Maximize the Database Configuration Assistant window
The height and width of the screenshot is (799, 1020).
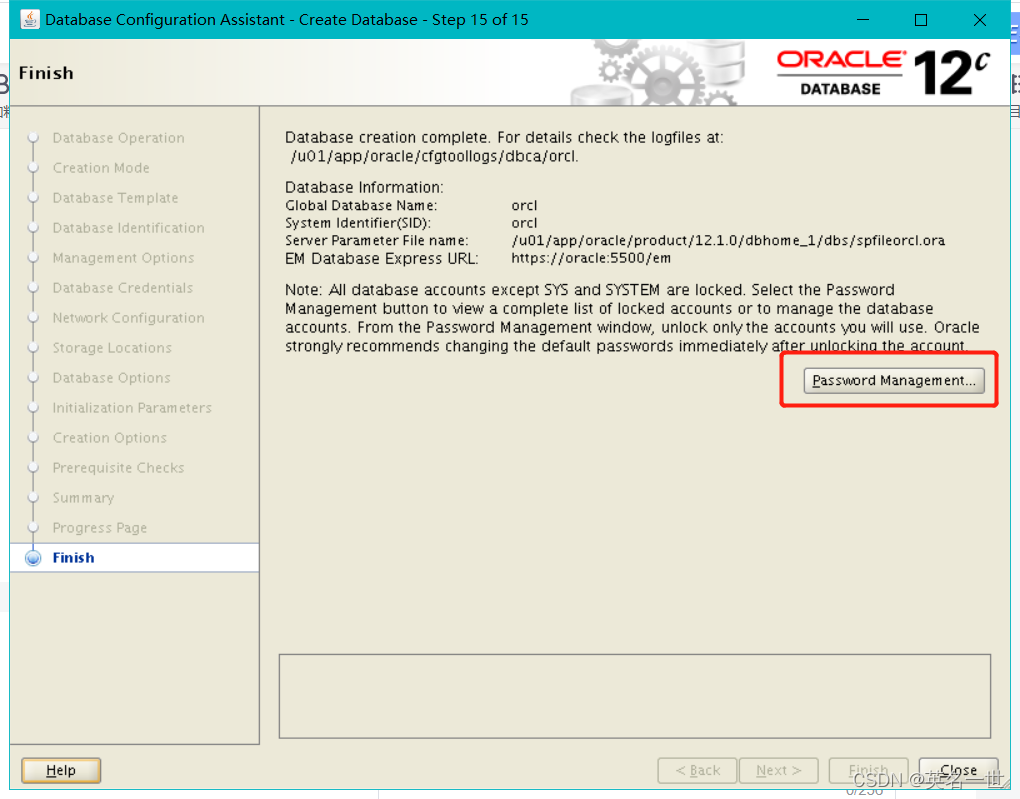(x=920, y=20)
